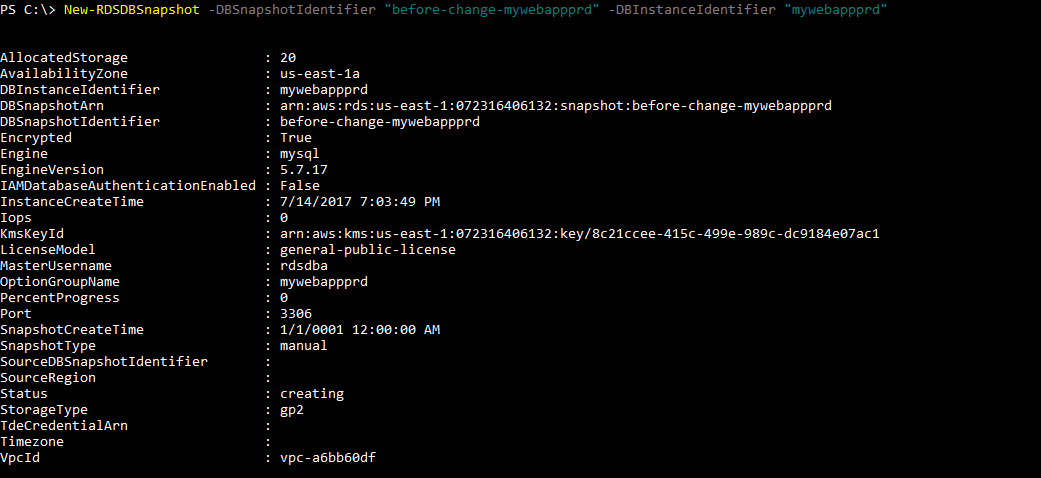This screenshot has height=478, width=1041.
Task: Click the StorageType value gp2
Action: coord(292,410)
